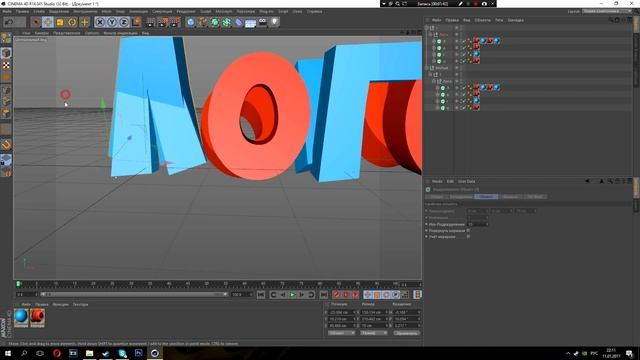Switch to the 'Объект' attribute tab
Image resolution: width=640 pixels, height=360 pixels.
486,197
